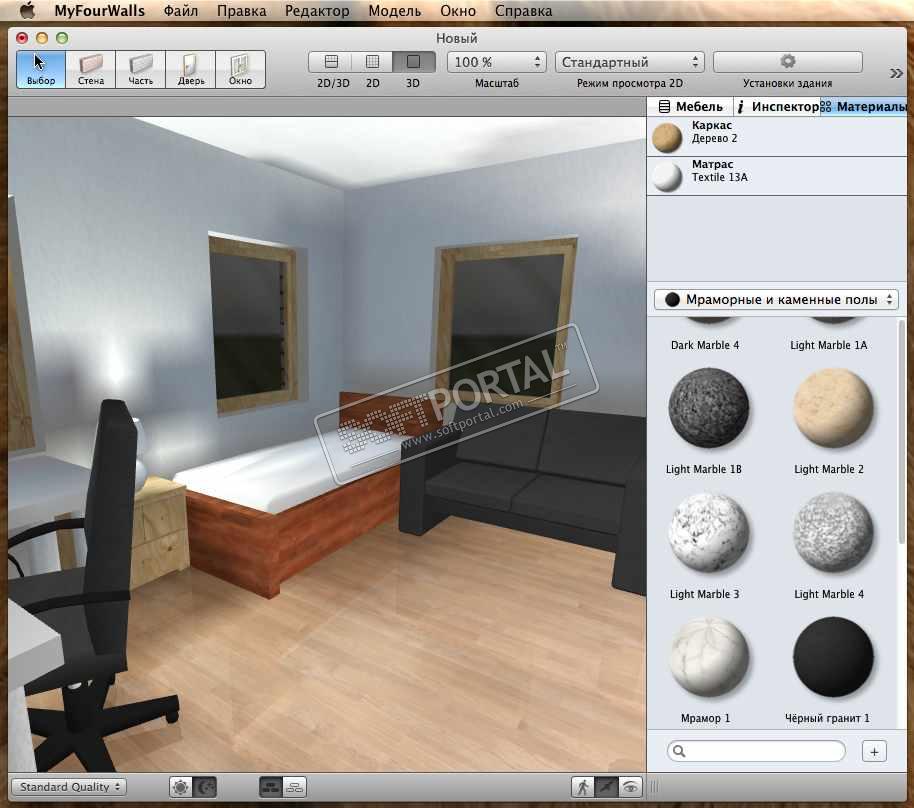This screenshot has width=914, height=808.
Task: Click the Light Marble 1A label
Action: click(828, 345)
